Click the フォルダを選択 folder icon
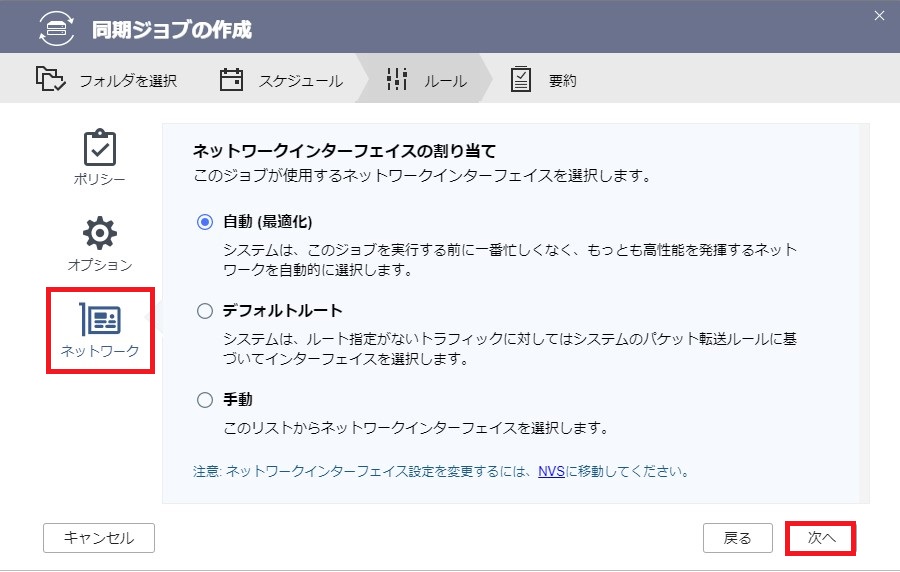Image resolution: width=900 pixels, height=572 pixels. tap(51, 79)
